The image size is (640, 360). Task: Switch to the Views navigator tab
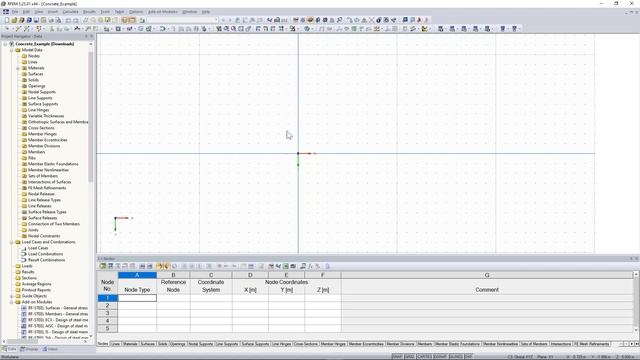[50, 349]
